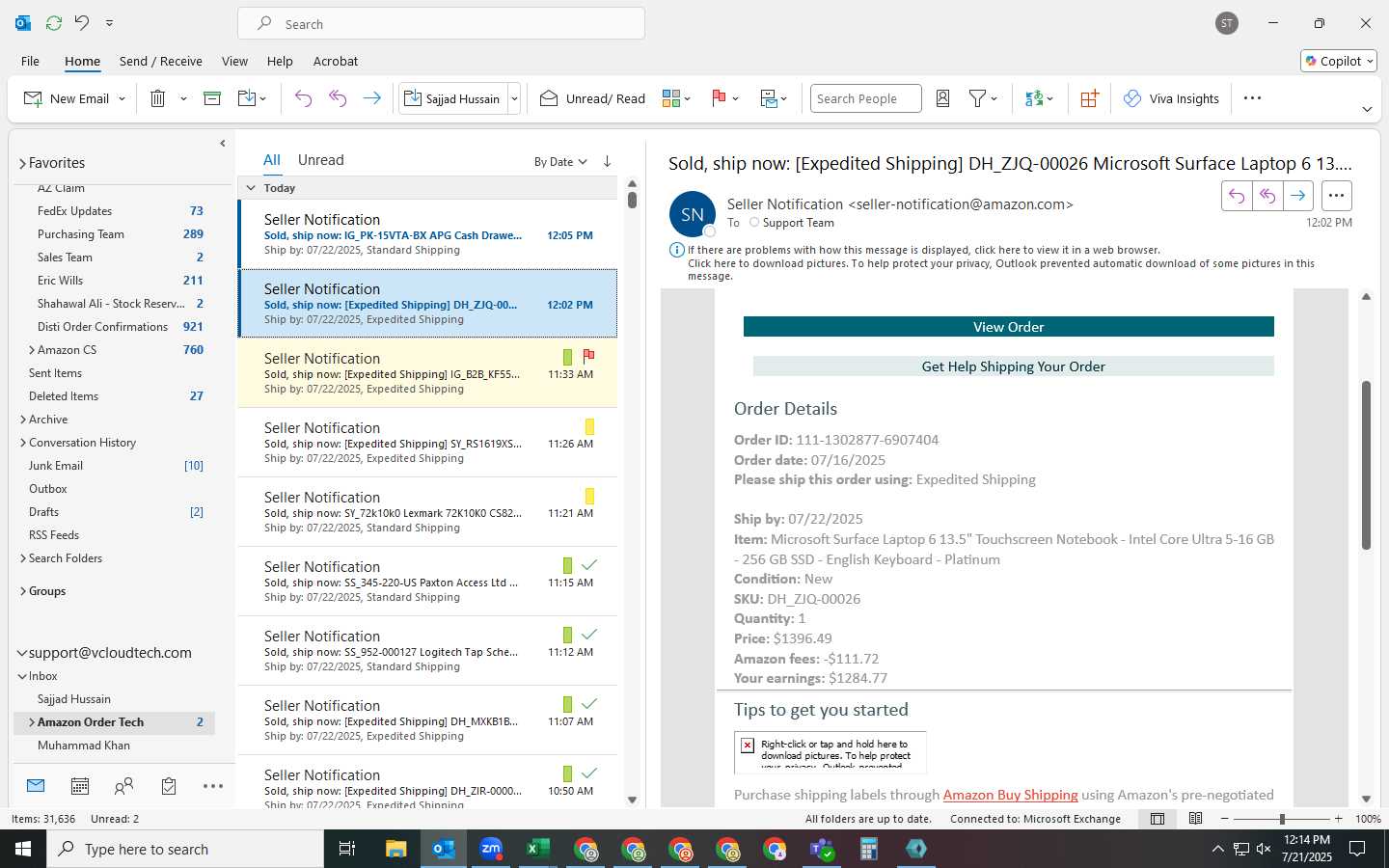Open Excel from the taskbar
The height and width of the screenshot is (868, 1389).
click(538, 849)
